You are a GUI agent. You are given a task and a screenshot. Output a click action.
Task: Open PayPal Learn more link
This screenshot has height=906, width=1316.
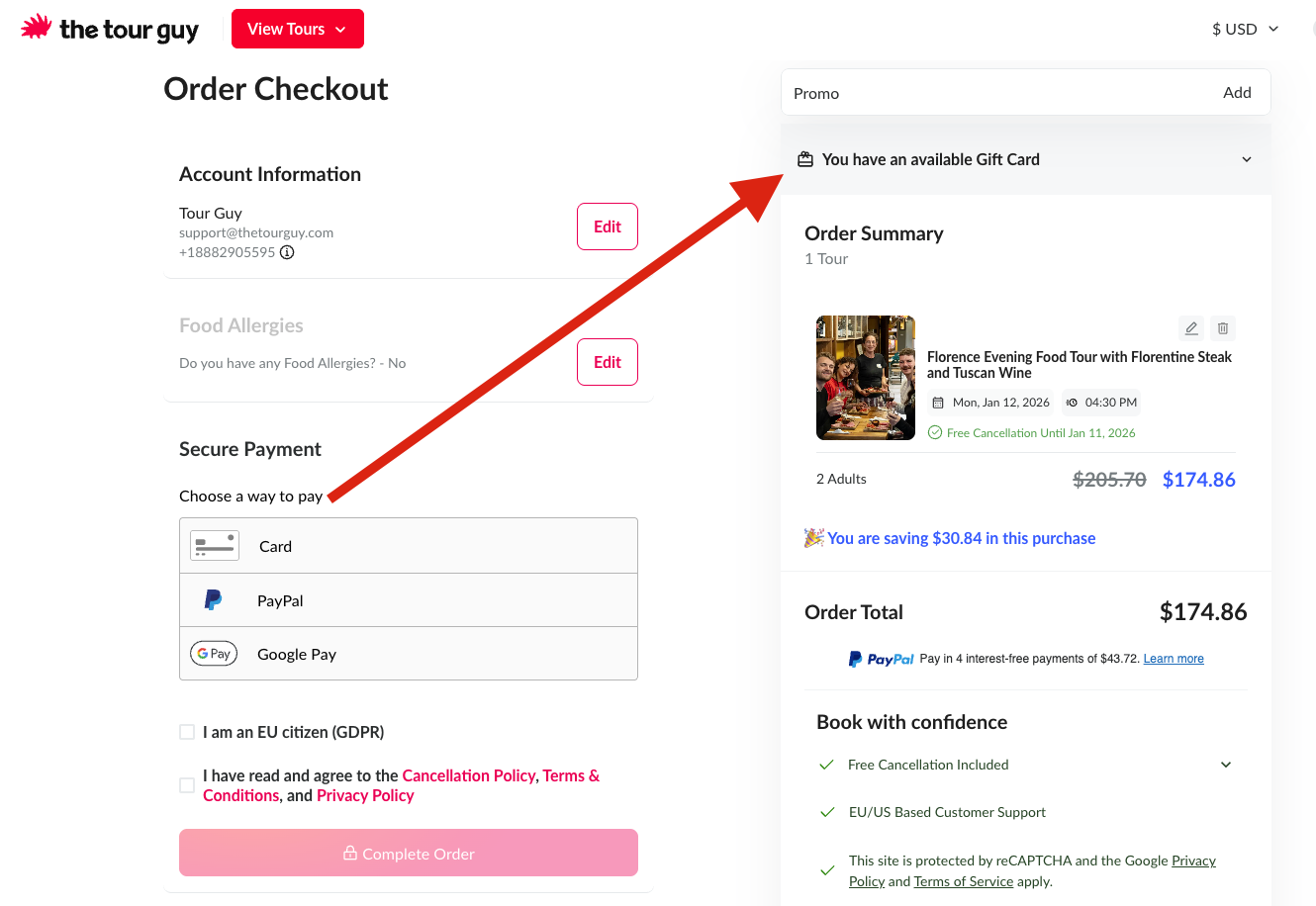pyautogui.click(x=1174, y=659)
